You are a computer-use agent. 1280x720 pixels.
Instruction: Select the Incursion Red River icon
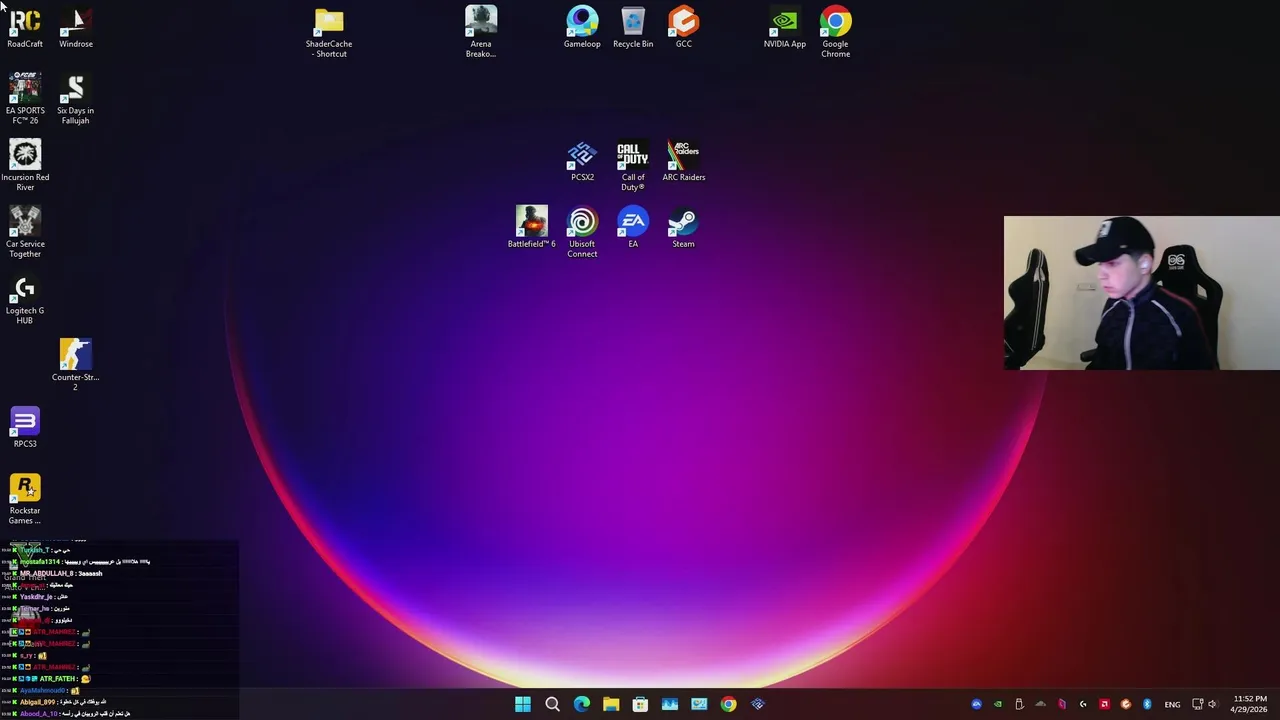click(x=25, y=166)
